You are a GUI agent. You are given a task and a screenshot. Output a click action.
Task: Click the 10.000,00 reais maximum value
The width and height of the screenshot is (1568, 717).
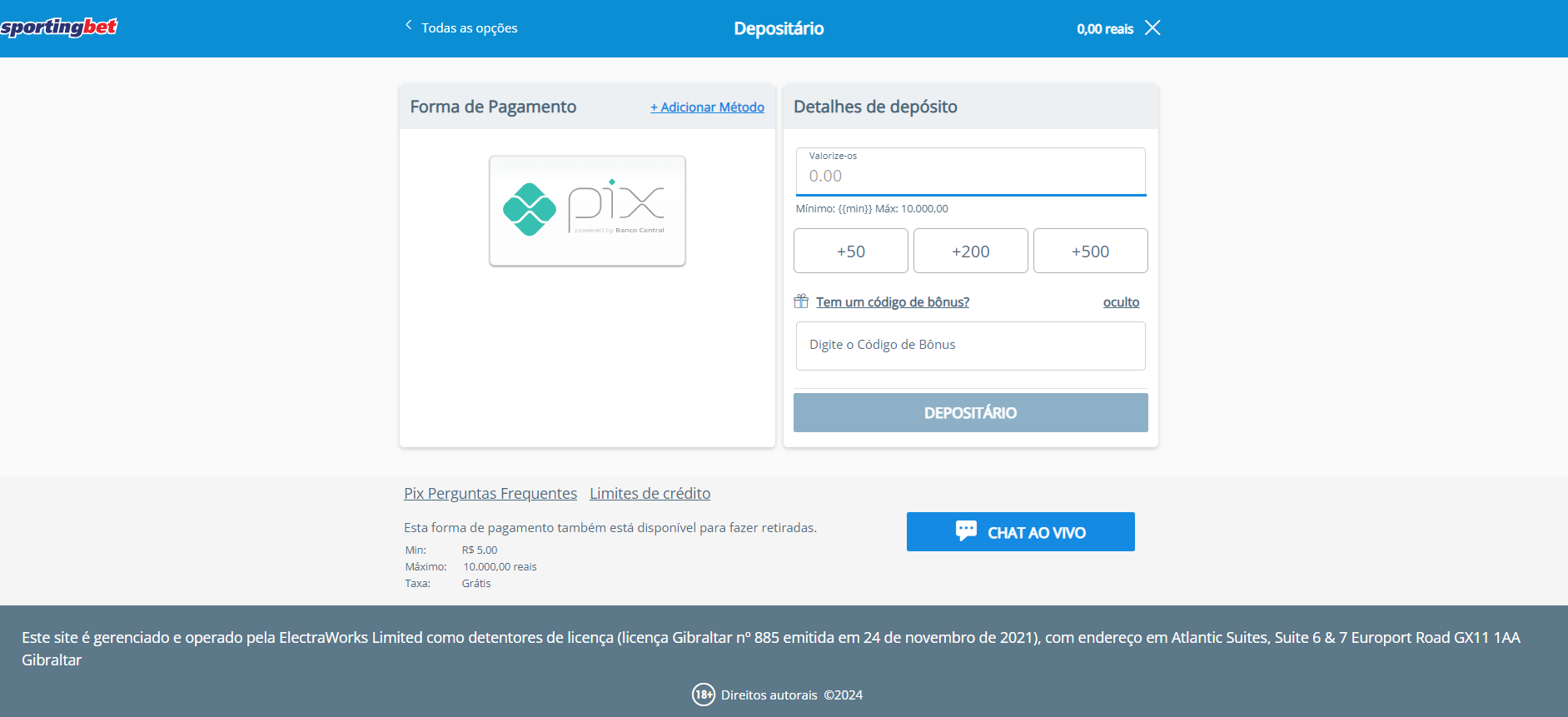500,566
